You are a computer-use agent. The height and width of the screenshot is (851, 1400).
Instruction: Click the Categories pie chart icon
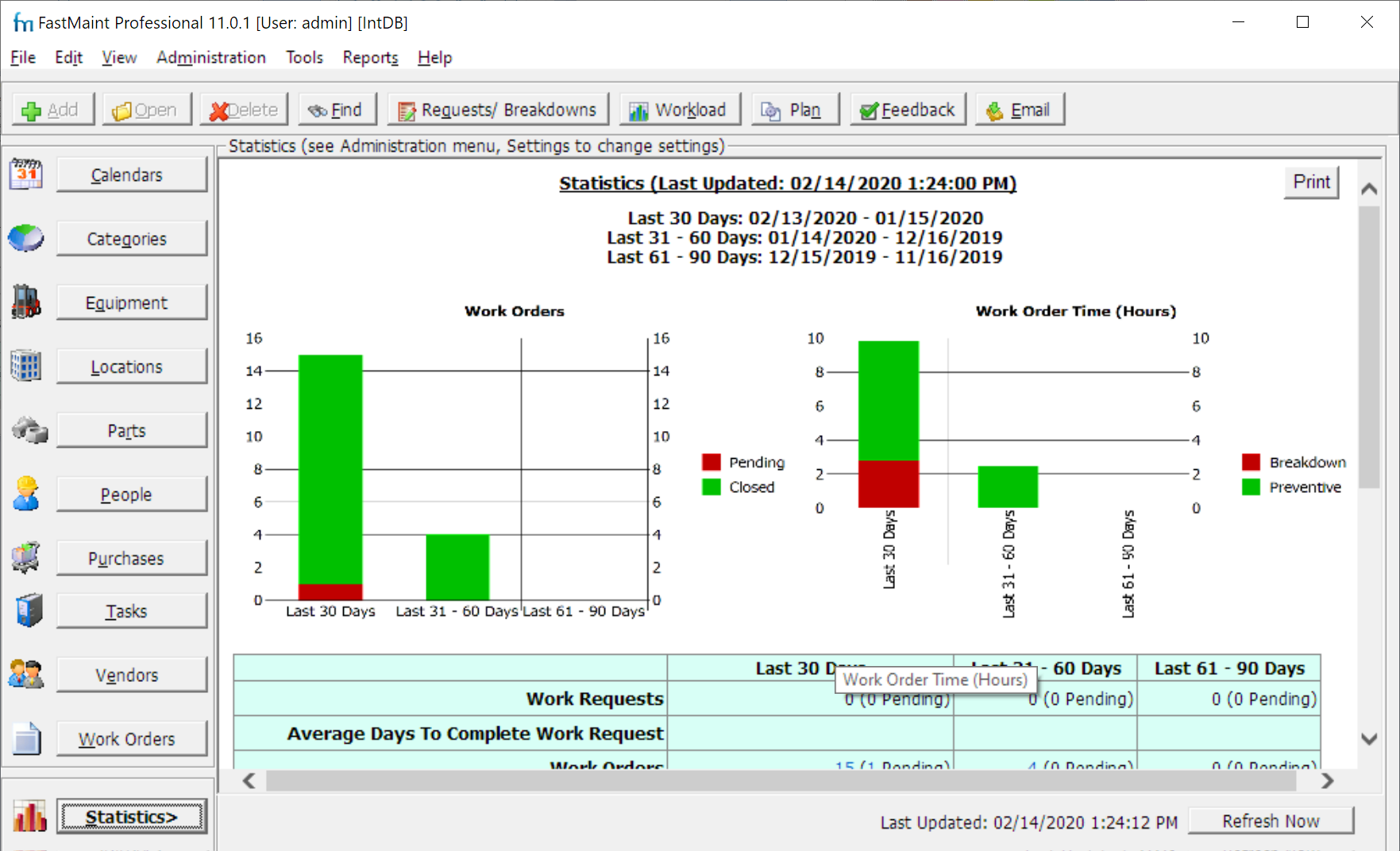26,238
